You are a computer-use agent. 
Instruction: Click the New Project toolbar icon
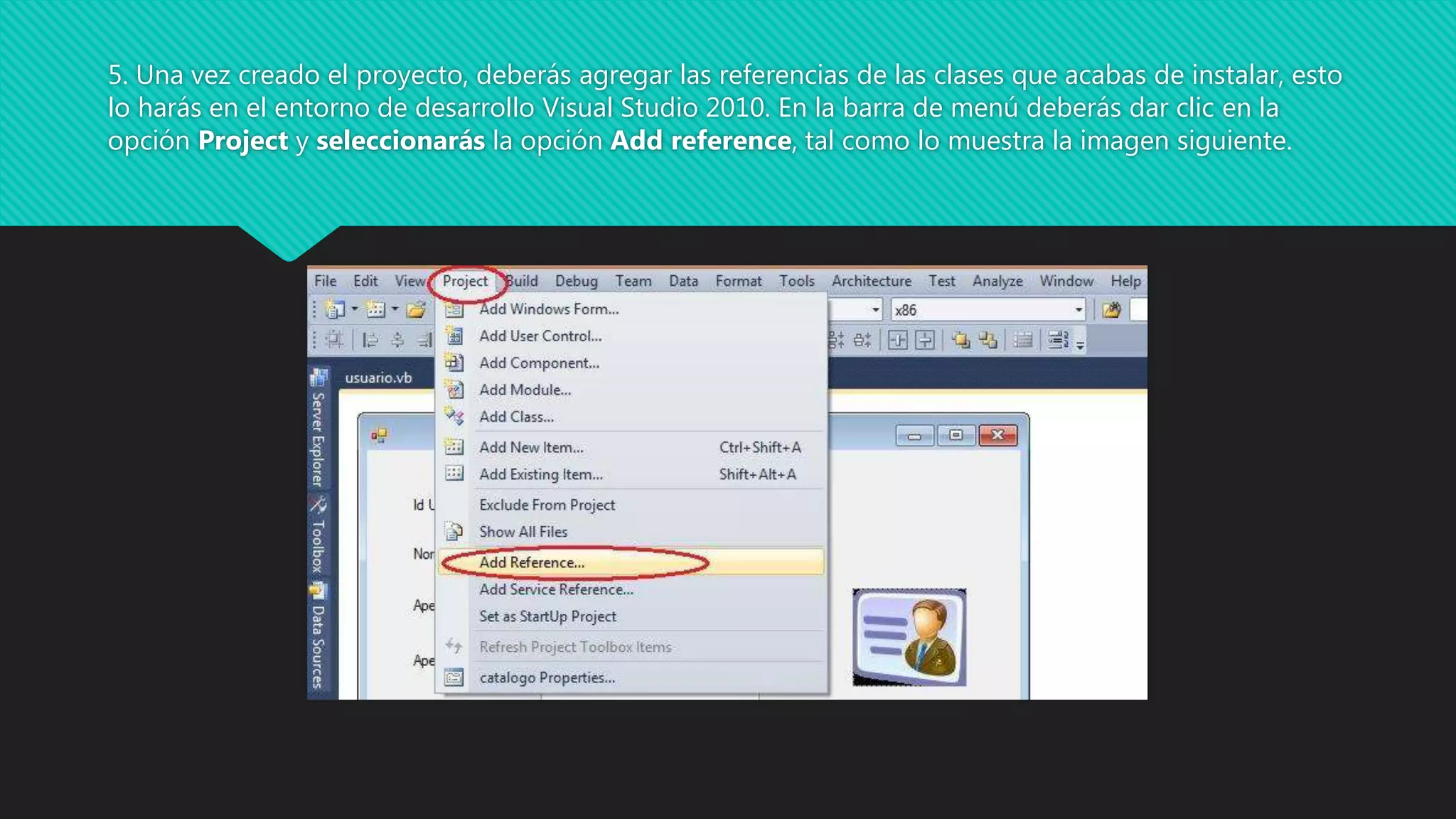[333, 309]
